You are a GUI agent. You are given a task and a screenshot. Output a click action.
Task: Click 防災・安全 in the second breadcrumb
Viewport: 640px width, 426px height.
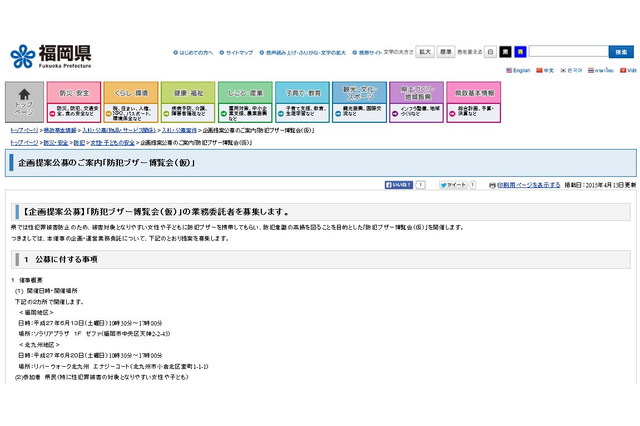point(56,143)
